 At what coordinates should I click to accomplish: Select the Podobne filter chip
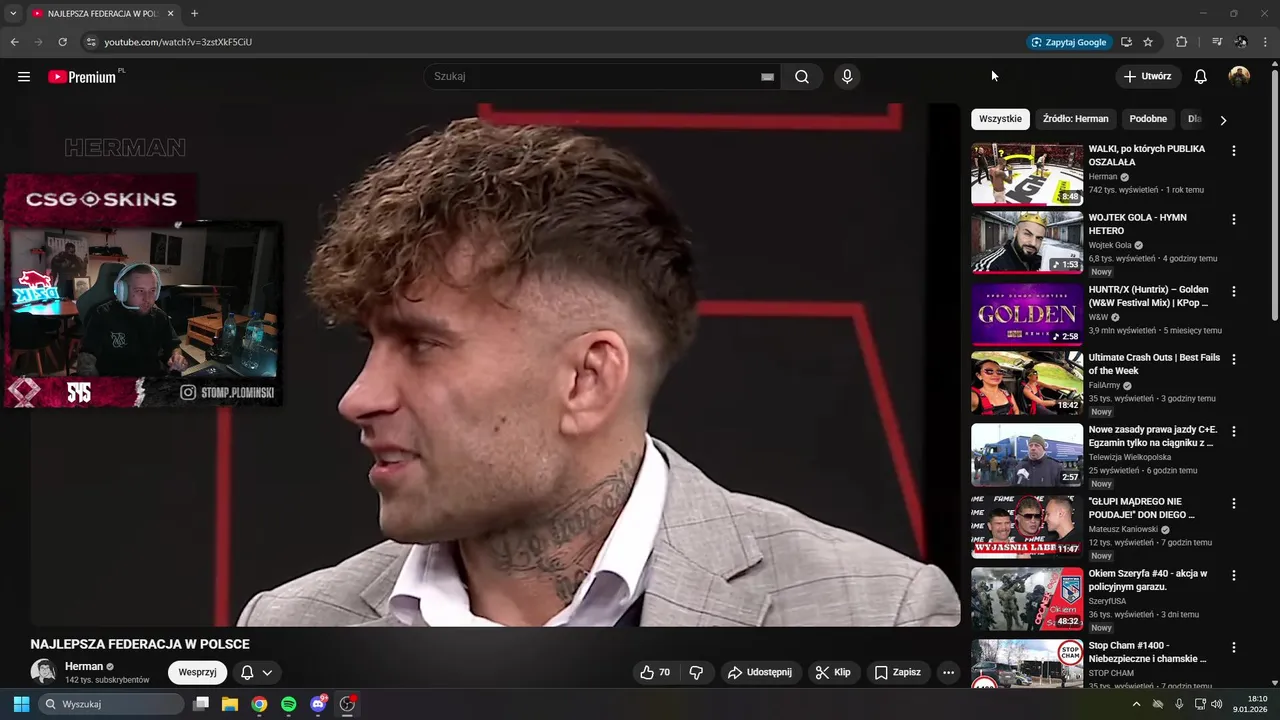click(x=1148, y=119)
